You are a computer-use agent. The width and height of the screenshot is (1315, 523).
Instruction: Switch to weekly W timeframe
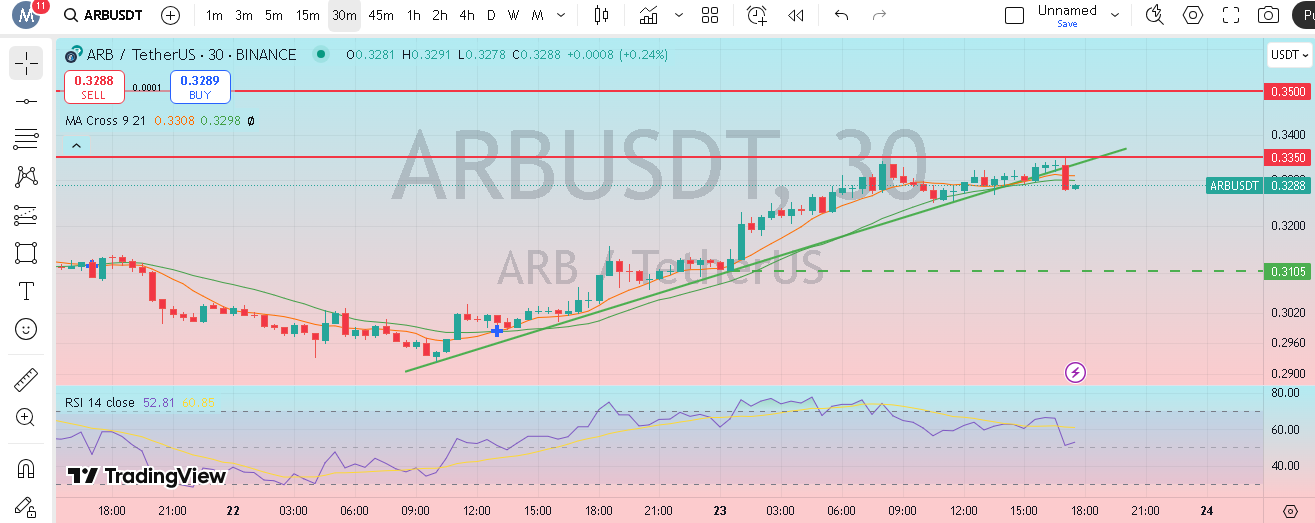513,15
